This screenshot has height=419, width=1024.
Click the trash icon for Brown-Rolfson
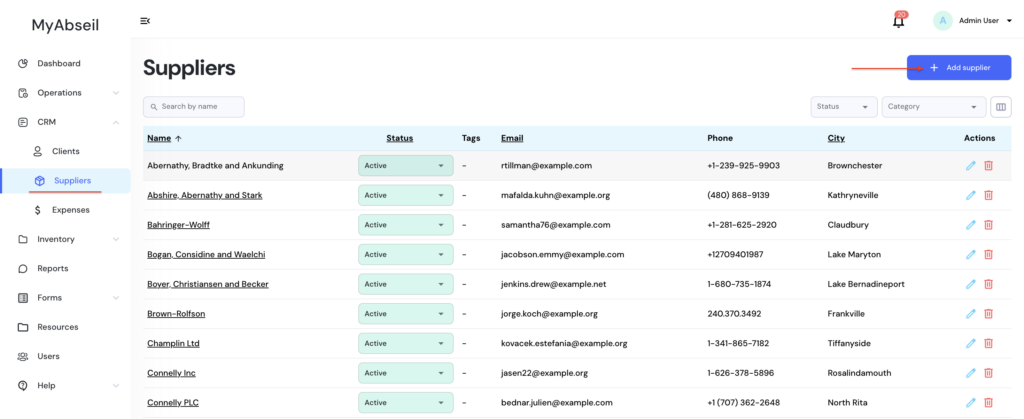(x=988, y=314)
